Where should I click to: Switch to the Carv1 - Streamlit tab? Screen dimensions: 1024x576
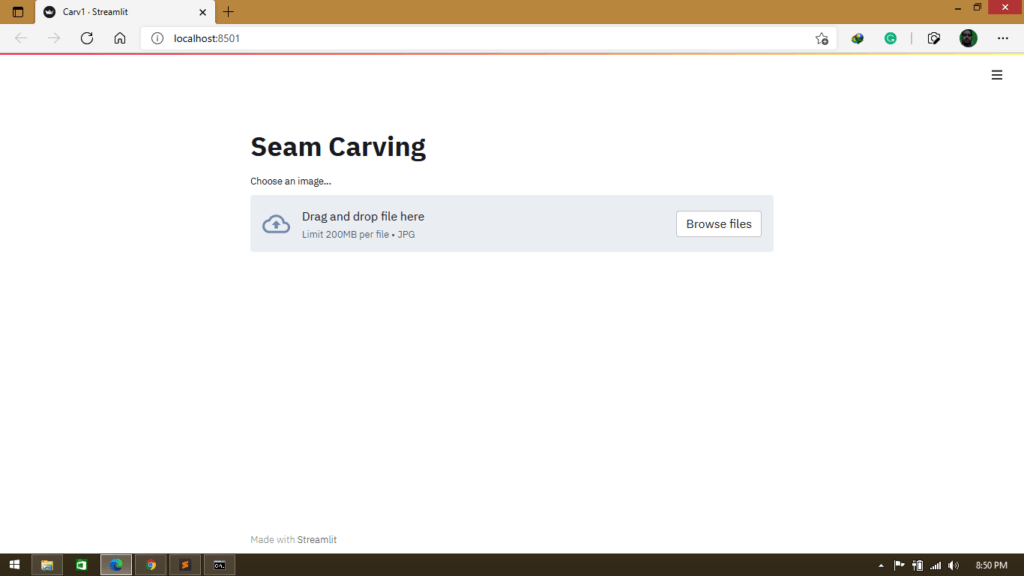[120, 12]
